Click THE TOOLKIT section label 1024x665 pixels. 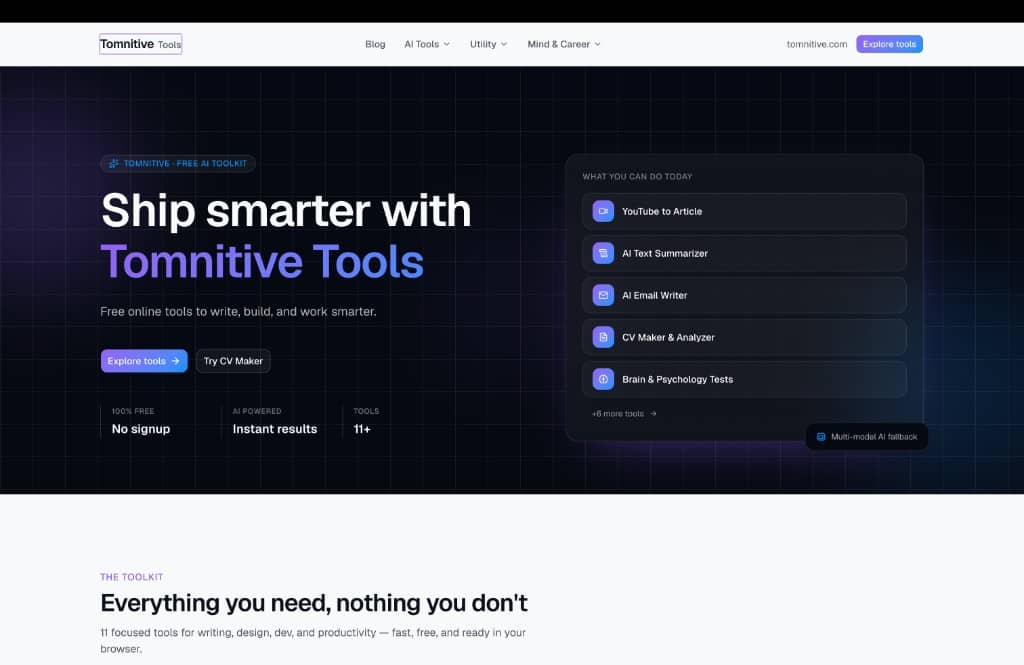click(x=131, y=577)
